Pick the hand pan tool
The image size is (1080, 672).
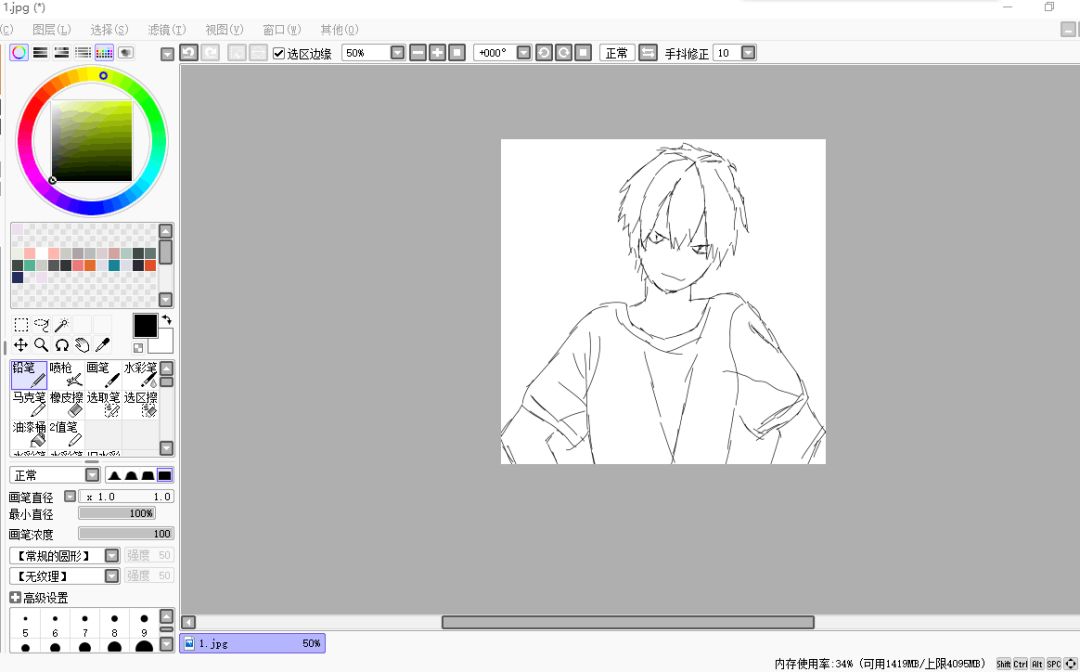[x=82, y=345]
